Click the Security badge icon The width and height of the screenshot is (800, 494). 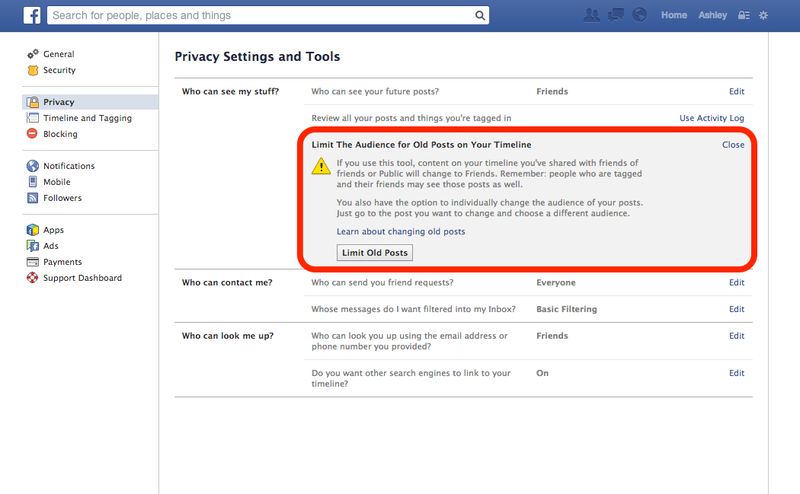coord(33,70)
